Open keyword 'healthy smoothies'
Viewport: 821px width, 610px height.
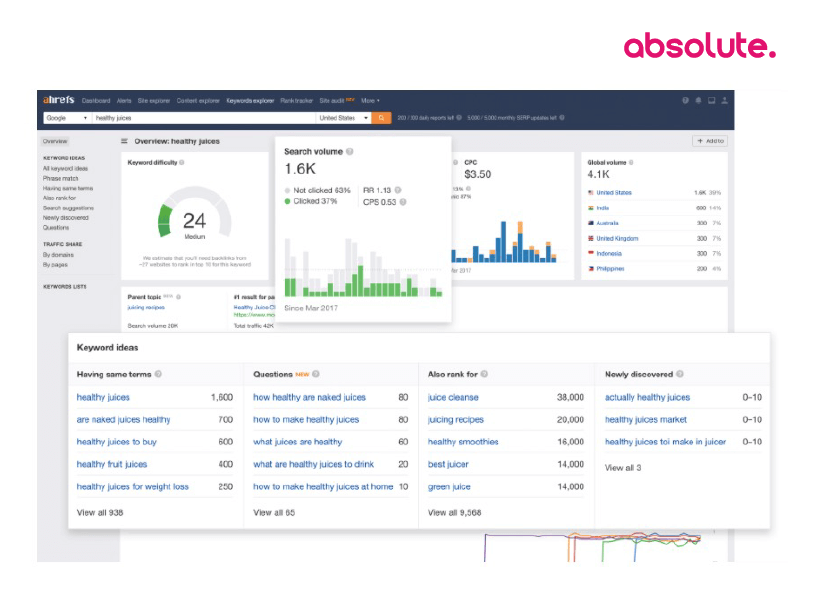(463, 442)
